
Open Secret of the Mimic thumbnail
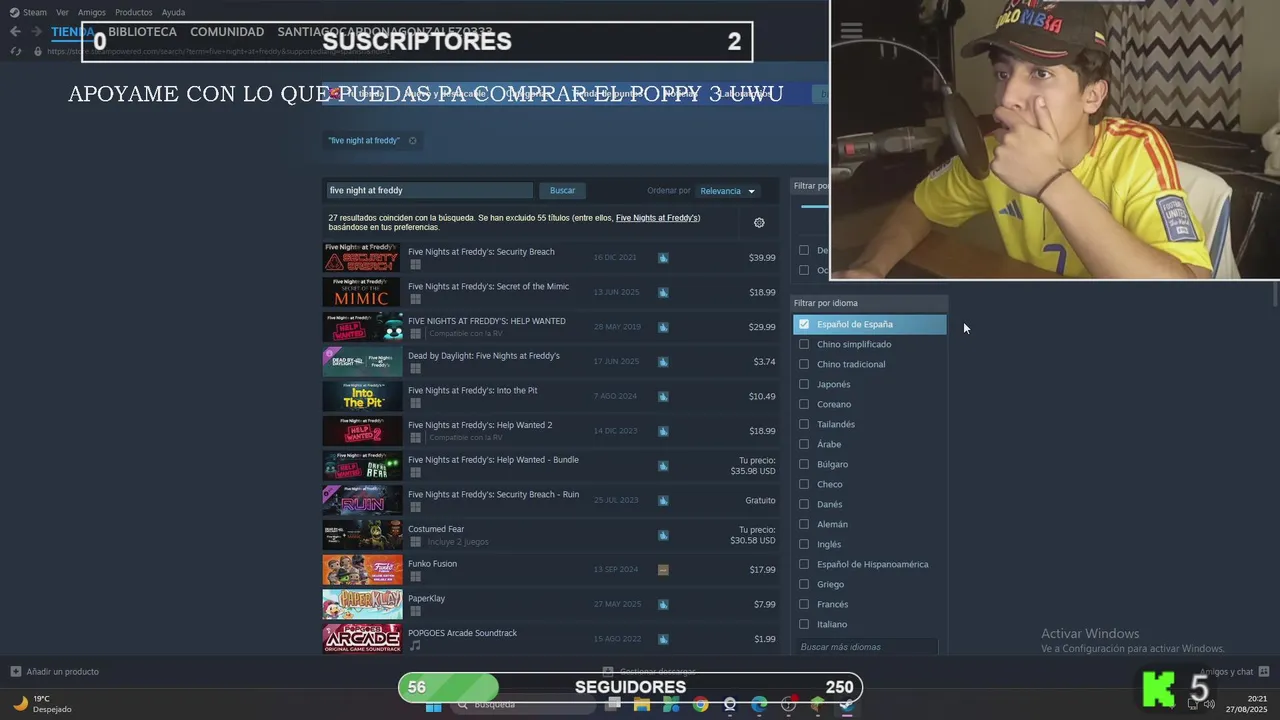click(362, 292)
